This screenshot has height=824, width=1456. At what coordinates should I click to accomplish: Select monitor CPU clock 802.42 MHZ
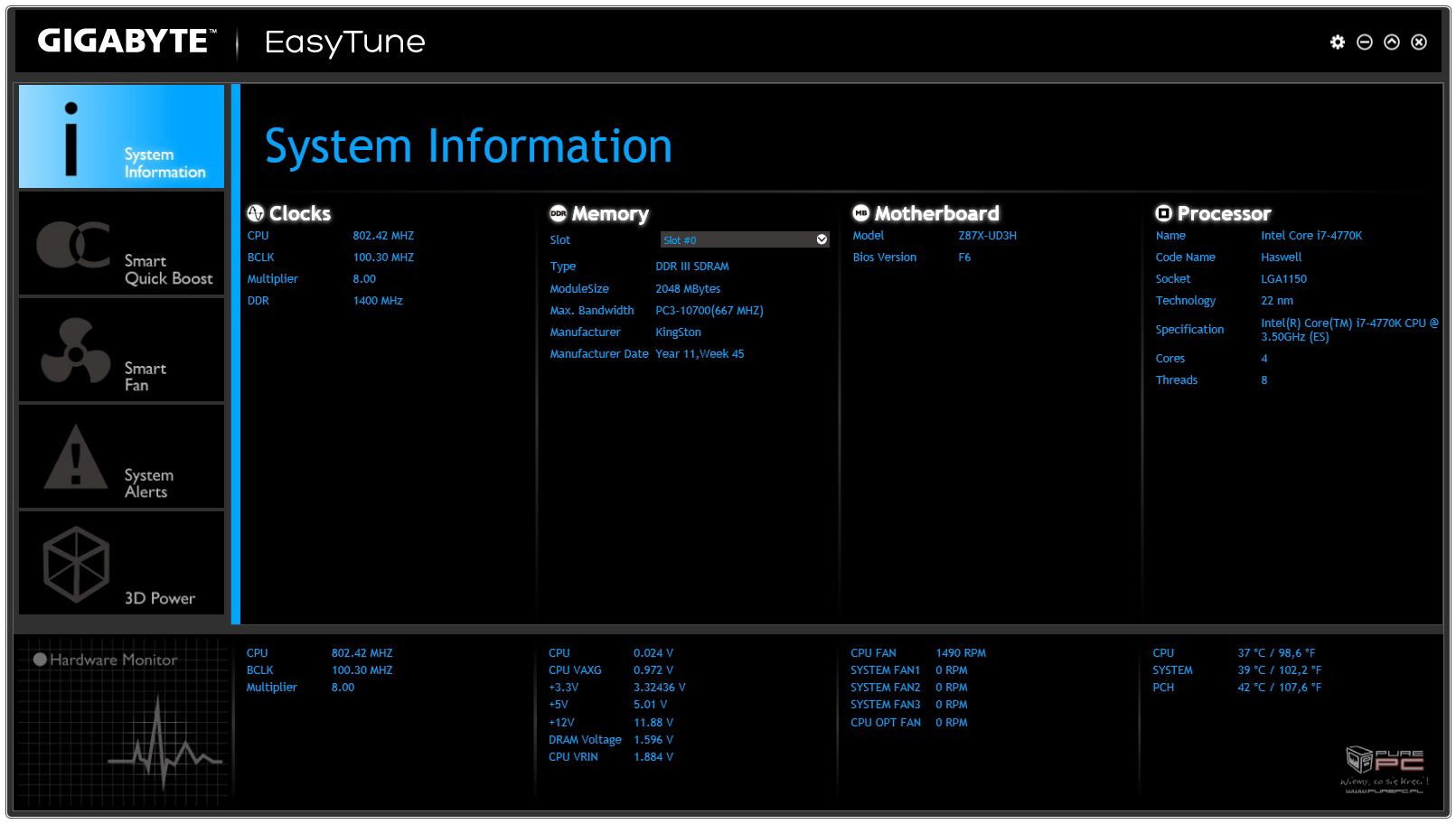pos(362,653)
